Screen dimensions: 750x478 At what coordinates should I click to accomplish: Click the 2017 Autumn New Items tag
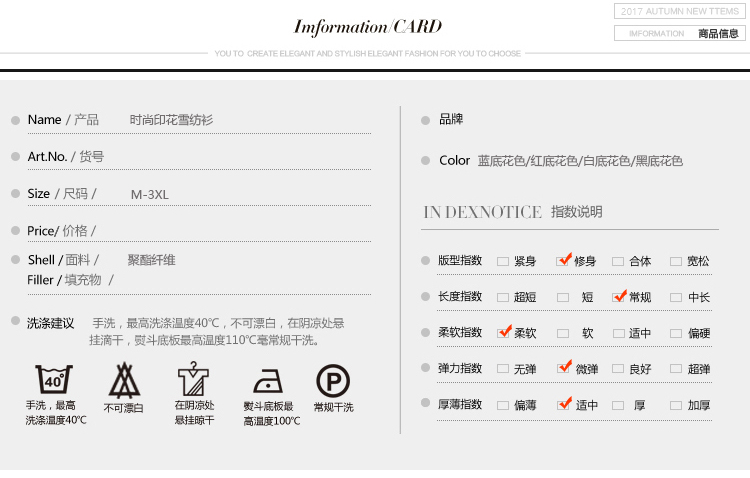(x=679, y=11)
